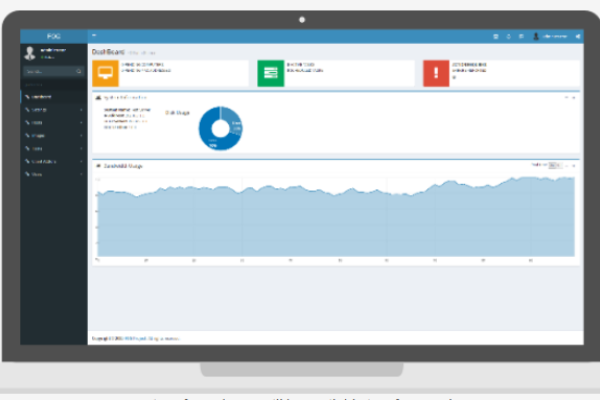
Task: Click the user avatar in the sidebar
Action: [x=29, y=53]
